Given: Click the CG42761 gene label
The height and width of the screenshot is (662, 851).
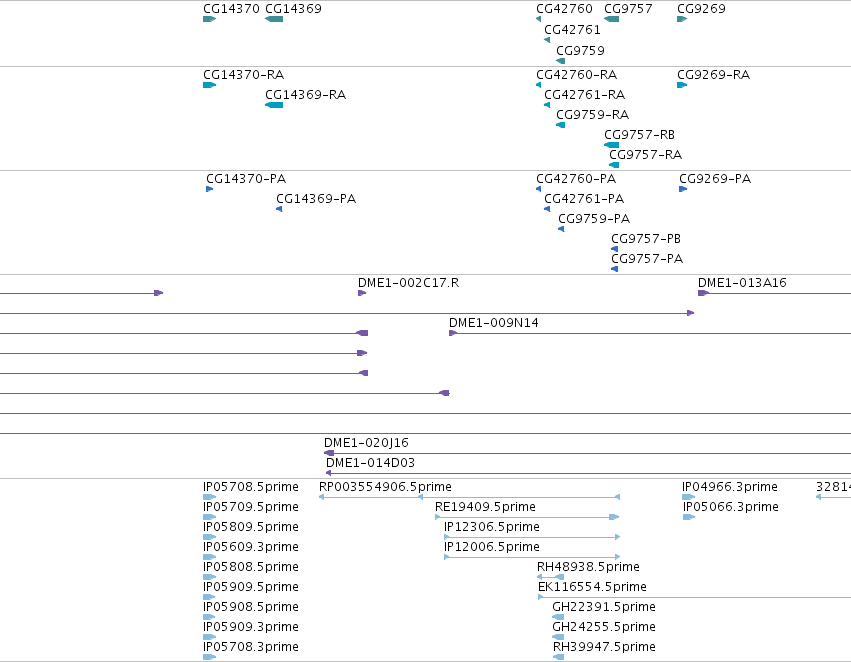Looking at the screenshot, I should [x=573, y=30].
